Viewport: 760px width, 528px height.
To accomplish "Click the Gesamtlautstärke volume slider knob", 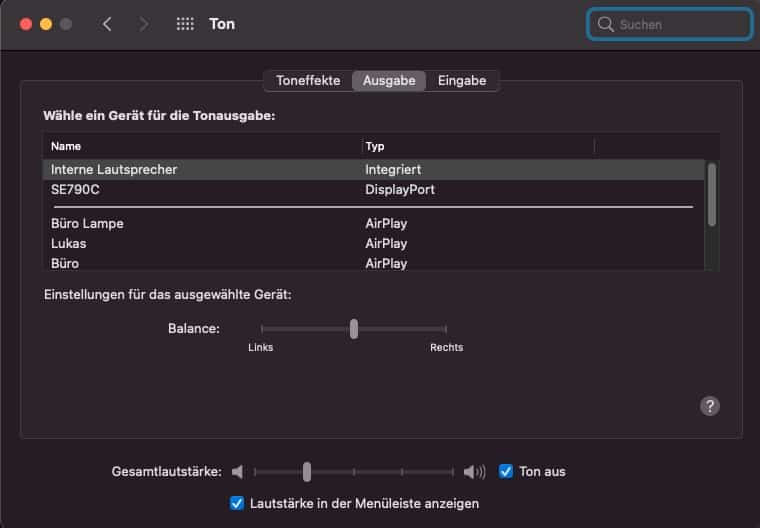I will pyautogui.click(x=307, y=471).
